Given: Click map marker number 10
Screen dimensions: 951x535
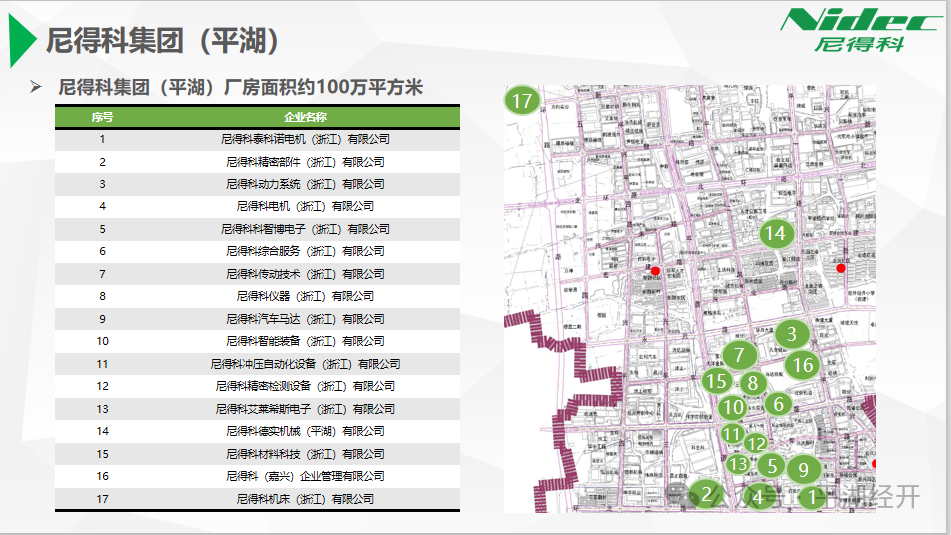Looking at the screenshot, I should (733, 406).
